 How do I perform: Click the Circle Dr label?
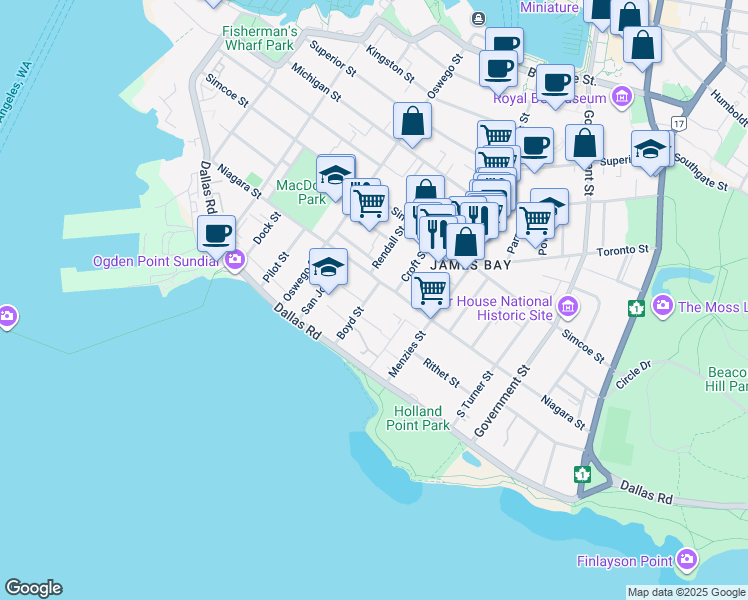click(x=633, y=374)
